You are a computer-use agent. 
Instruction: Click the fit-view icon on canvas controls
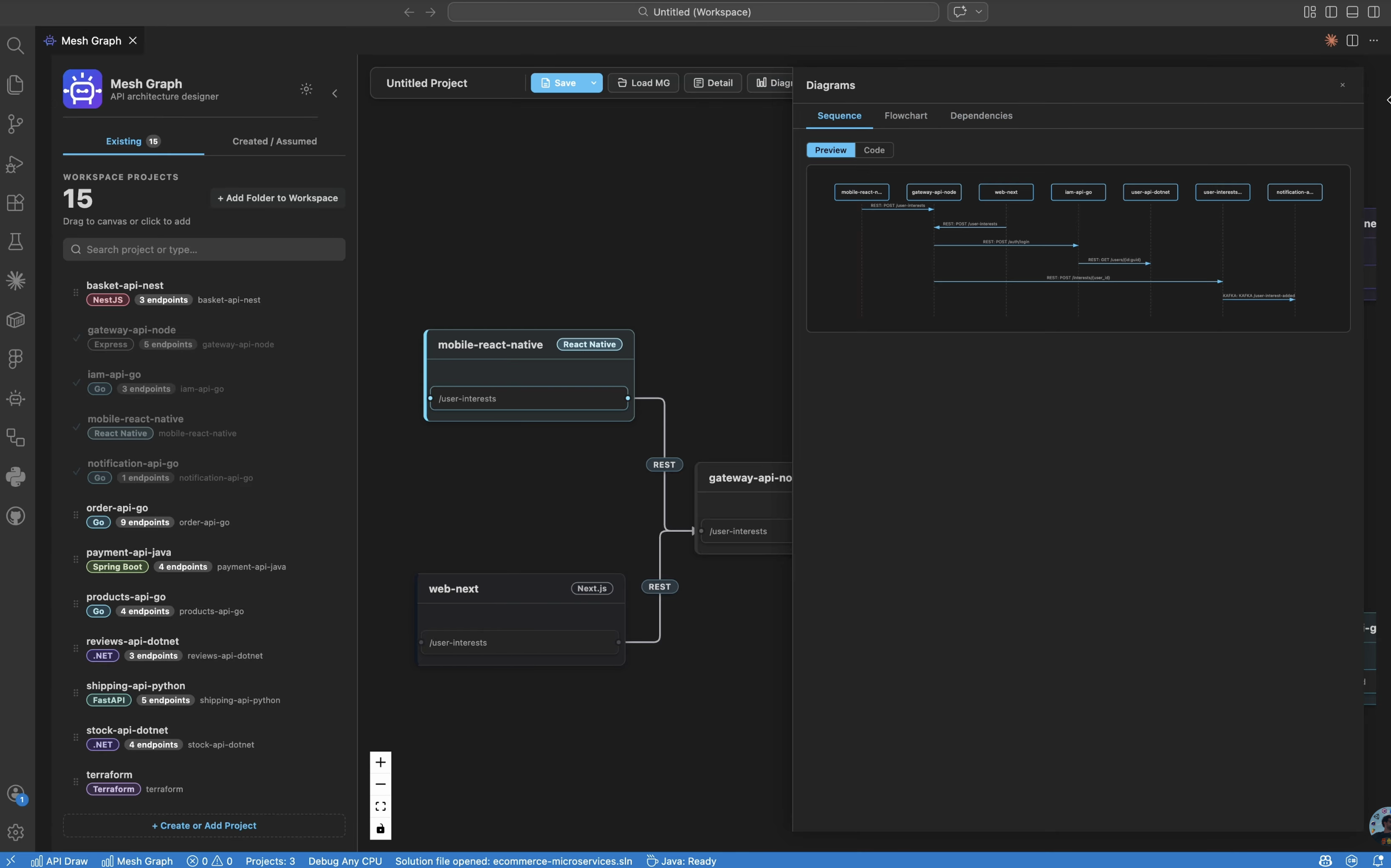380,805
